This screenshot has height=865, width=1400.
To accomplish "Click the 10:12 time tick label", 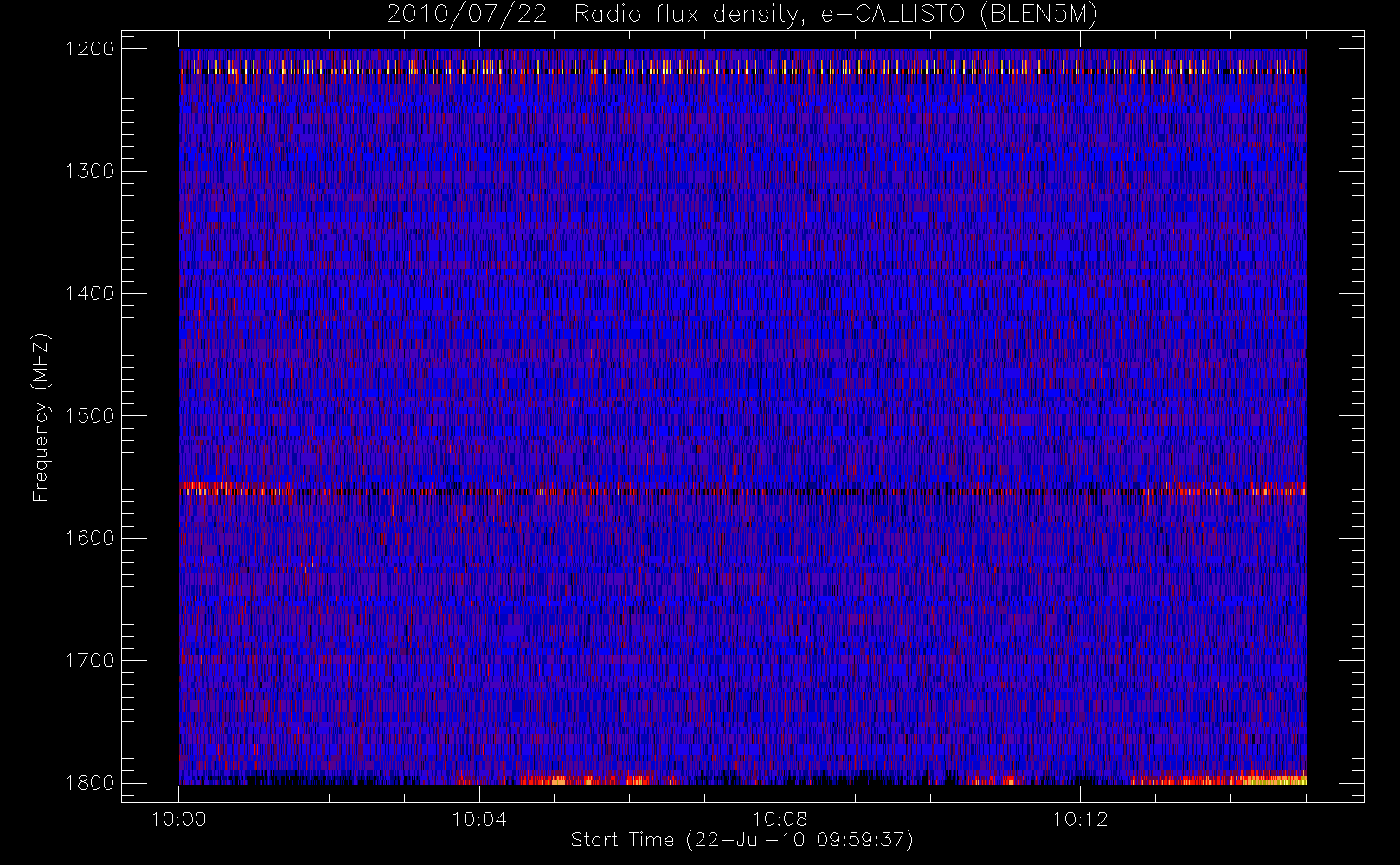I will [x=1080, y=819].
